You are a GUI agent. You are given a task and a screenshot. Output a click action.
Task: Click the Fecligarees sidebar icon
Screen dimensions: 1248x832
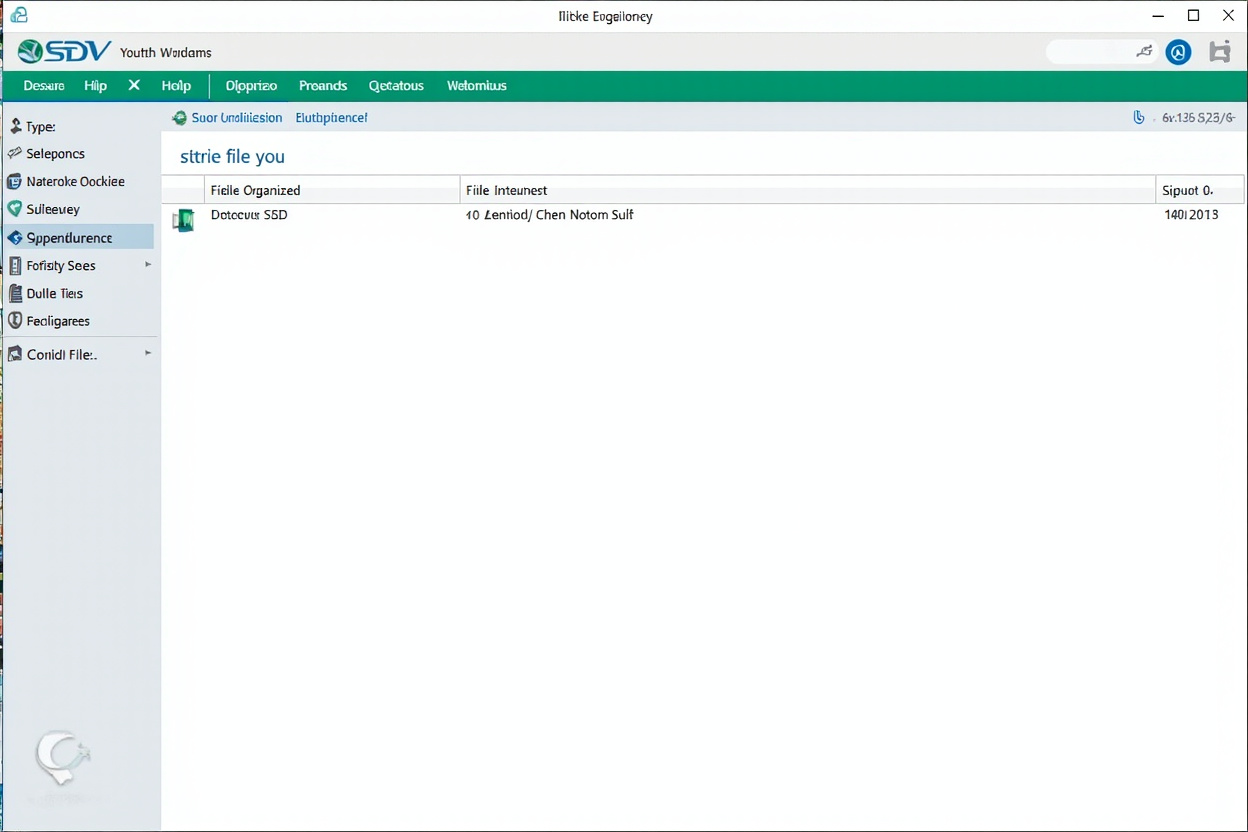coord(15,321)
